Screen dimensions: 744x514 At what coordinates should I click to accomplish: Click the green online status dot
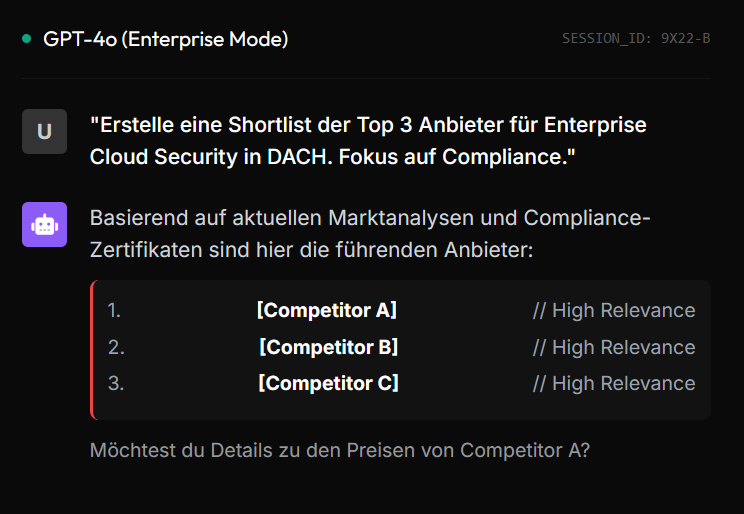tap(27, 39)
